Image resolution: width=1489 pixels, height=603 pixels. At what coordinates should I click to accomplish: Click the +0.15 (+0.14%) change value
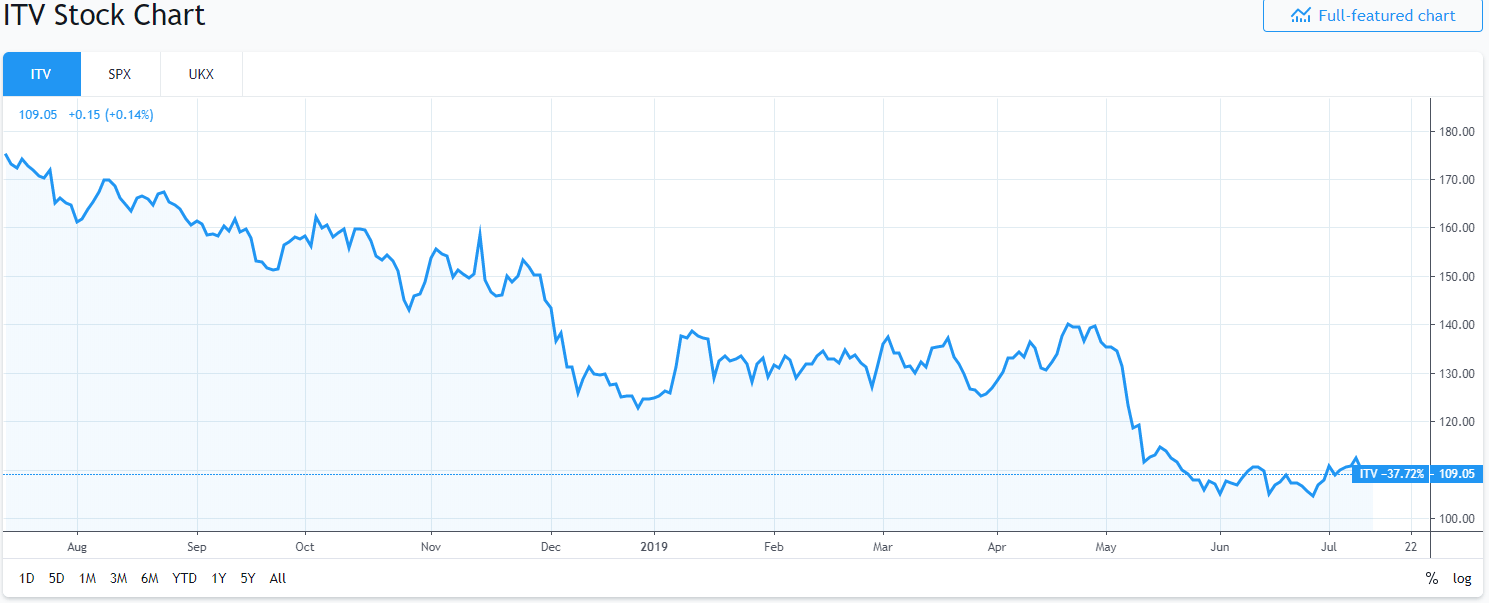111,115
